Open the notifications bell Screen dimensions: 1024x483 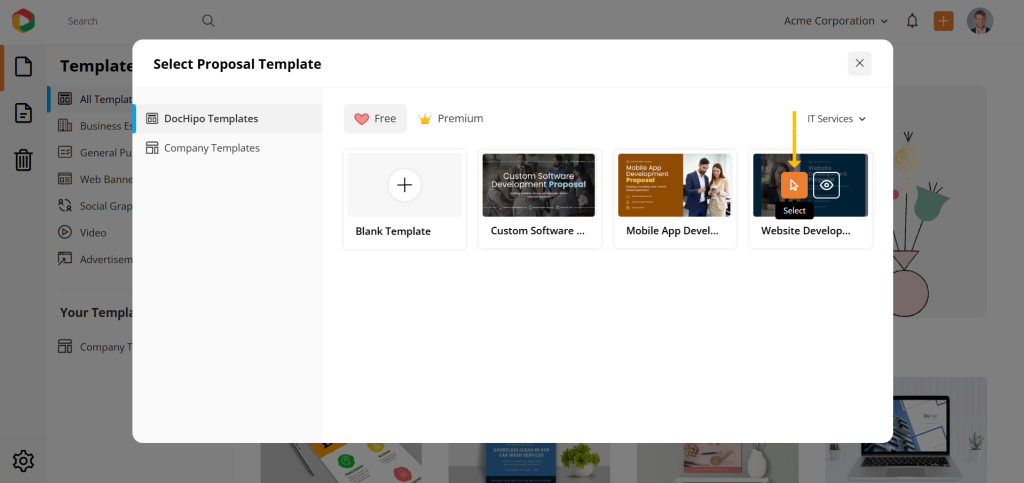912,21
